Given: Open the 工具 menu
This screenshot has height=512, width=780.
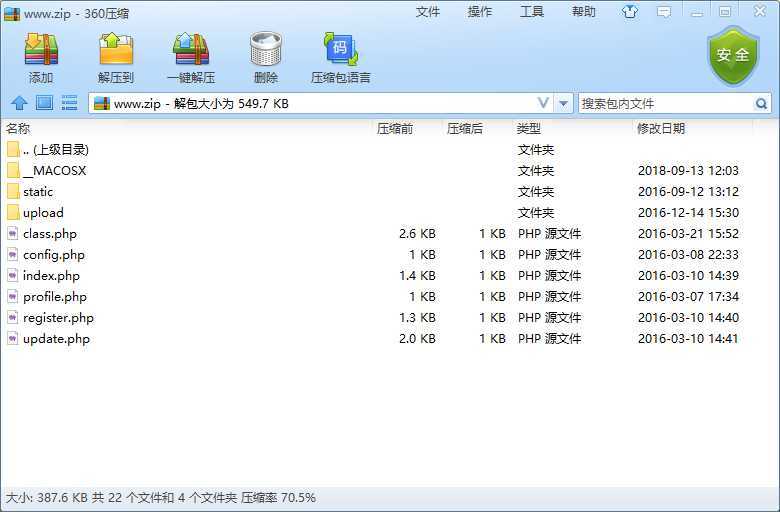Looking at the screenshot, I should click(x=531, y=12).
